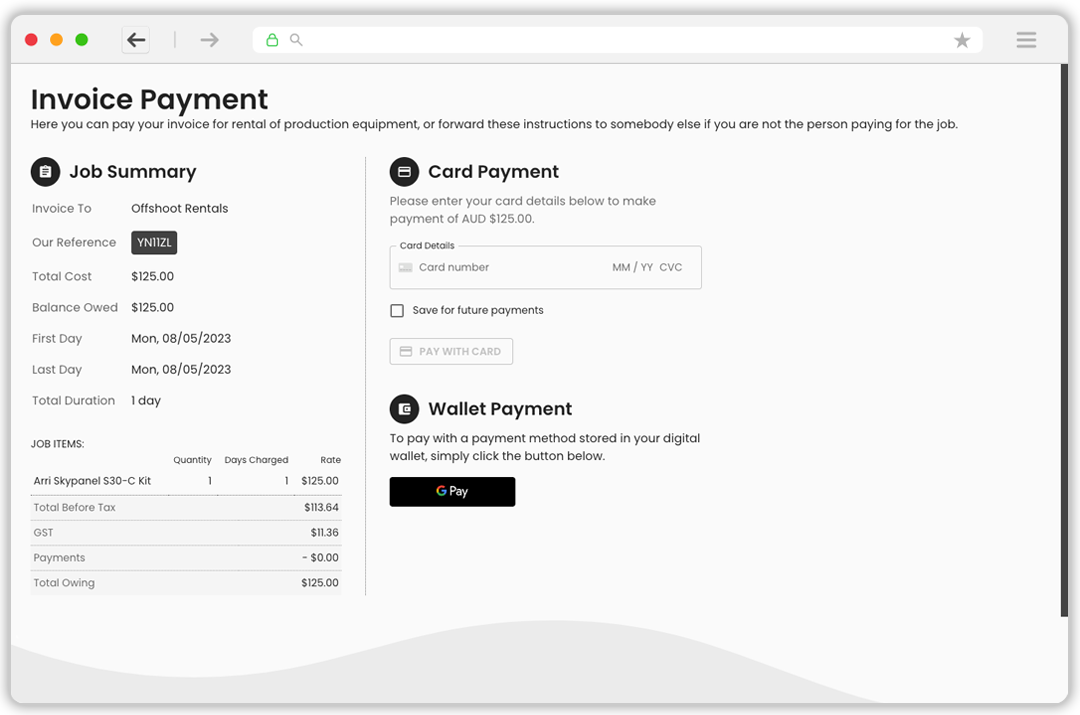Click the red window close dot
This screenshot has width=1080, height=715.
[31, 40]
